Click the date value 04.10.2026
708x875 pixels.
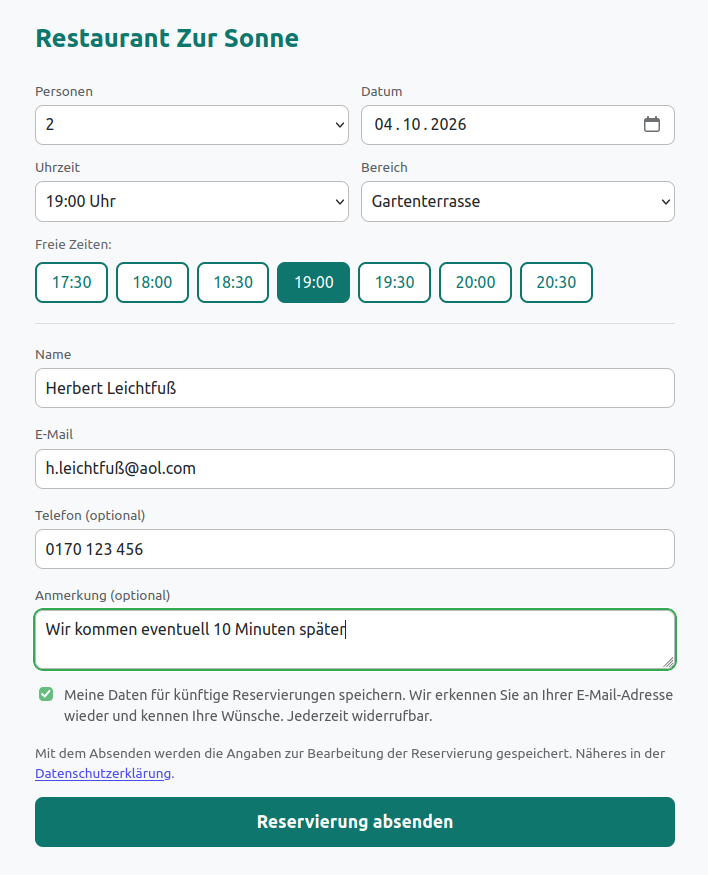420,124
